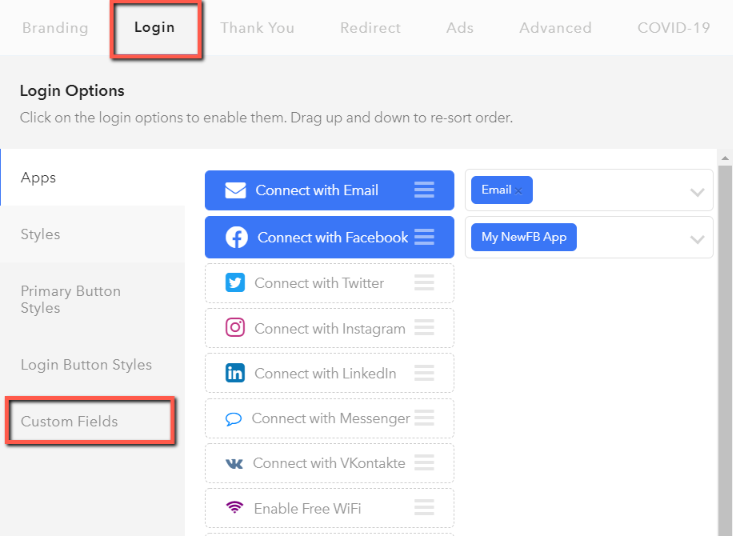Click the Twitter bird icon
This screenshot has width=733, height=536.
[x=235, y=283]
